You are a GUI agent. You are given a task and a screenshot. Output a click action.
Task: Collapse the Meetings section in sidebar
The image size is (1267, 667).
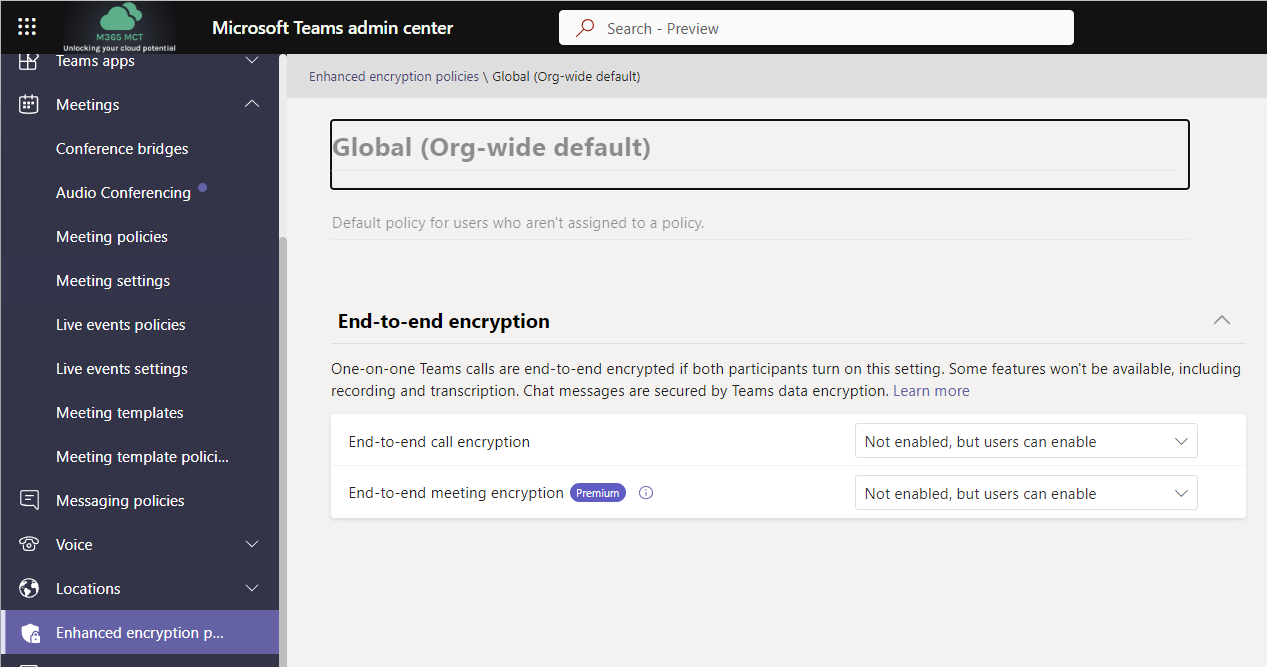pyautogui.click(x=251, y=104)
